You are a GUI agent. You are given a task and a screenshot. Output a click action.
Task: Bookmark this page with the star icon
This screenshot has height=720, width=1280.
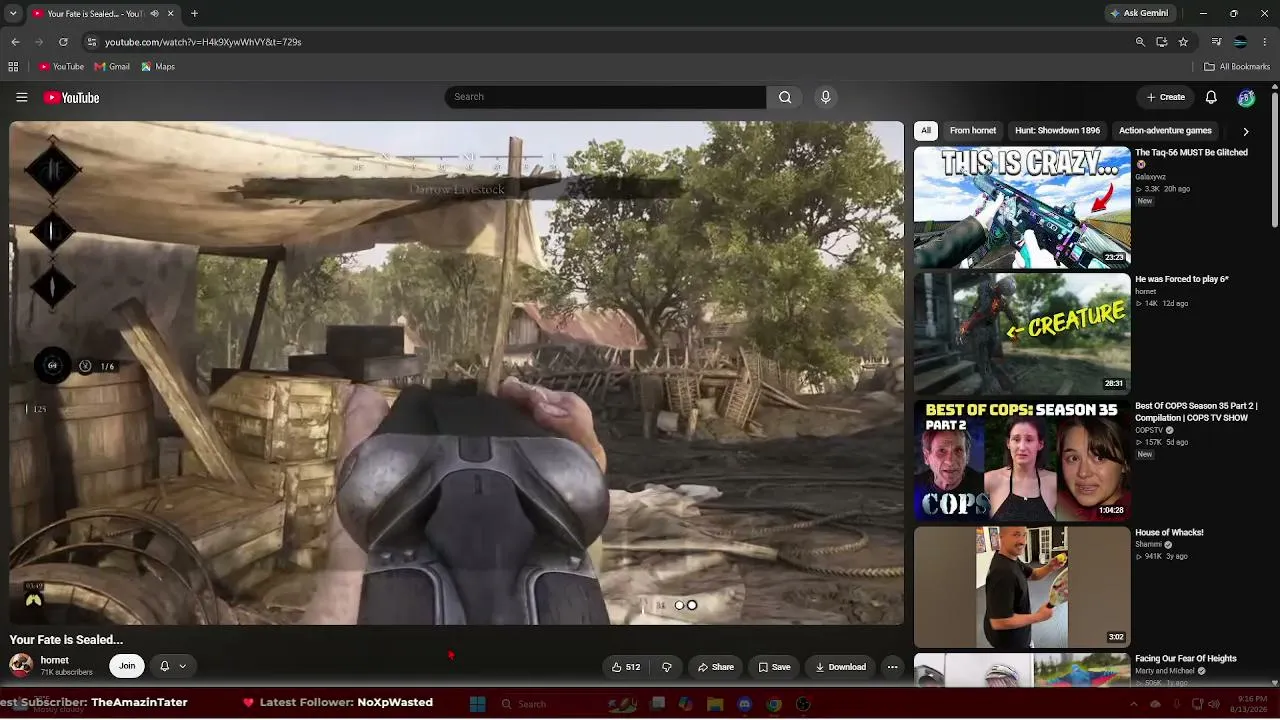coord(1183,42)
